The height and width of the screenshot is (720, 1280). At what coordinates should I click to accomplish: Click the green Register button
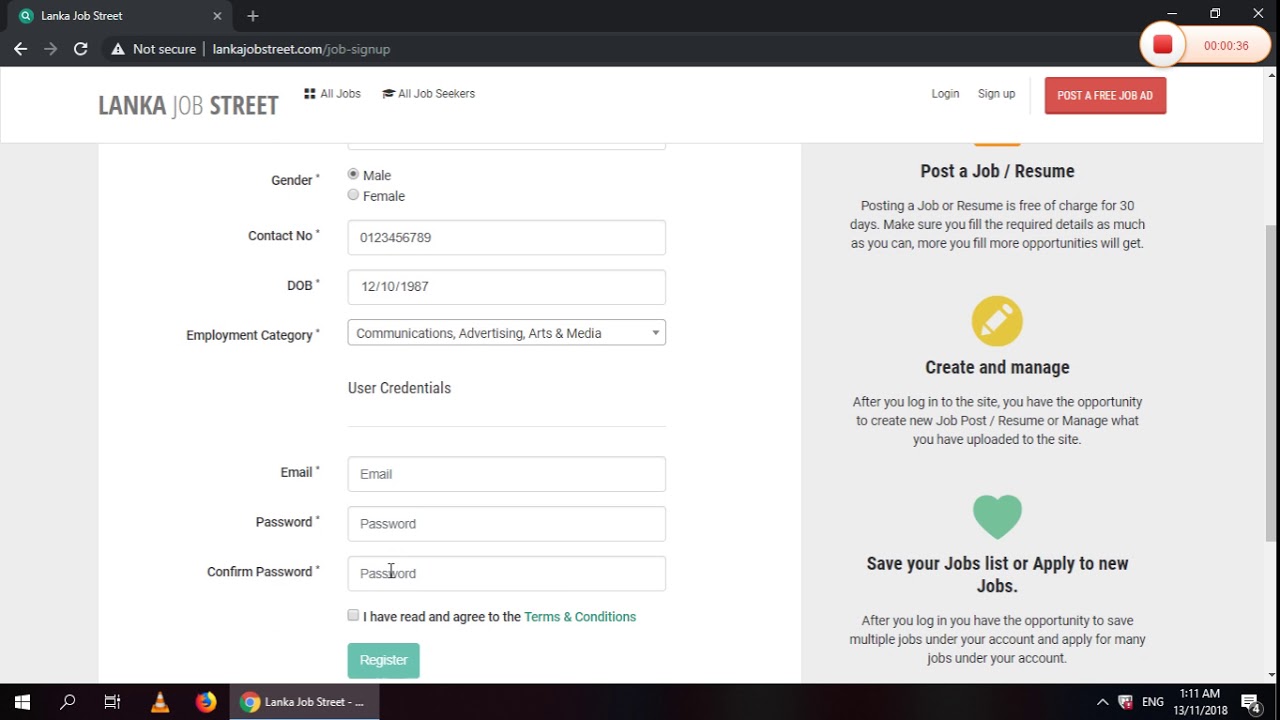pos(383,660)
